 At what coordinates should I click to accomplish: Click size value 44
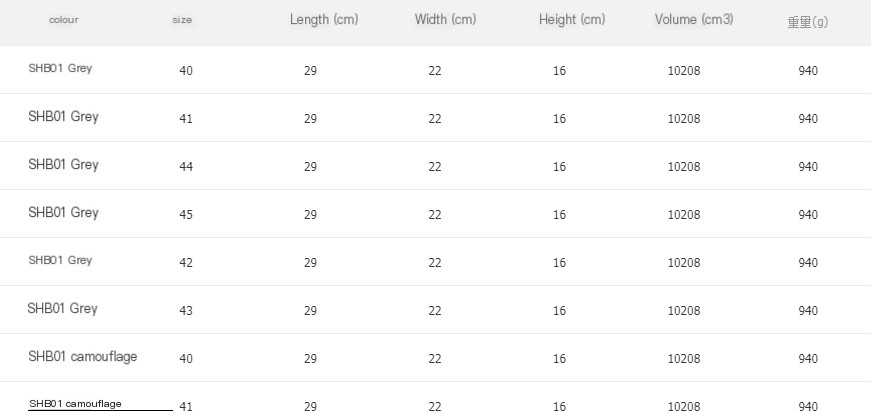[186, 167]
